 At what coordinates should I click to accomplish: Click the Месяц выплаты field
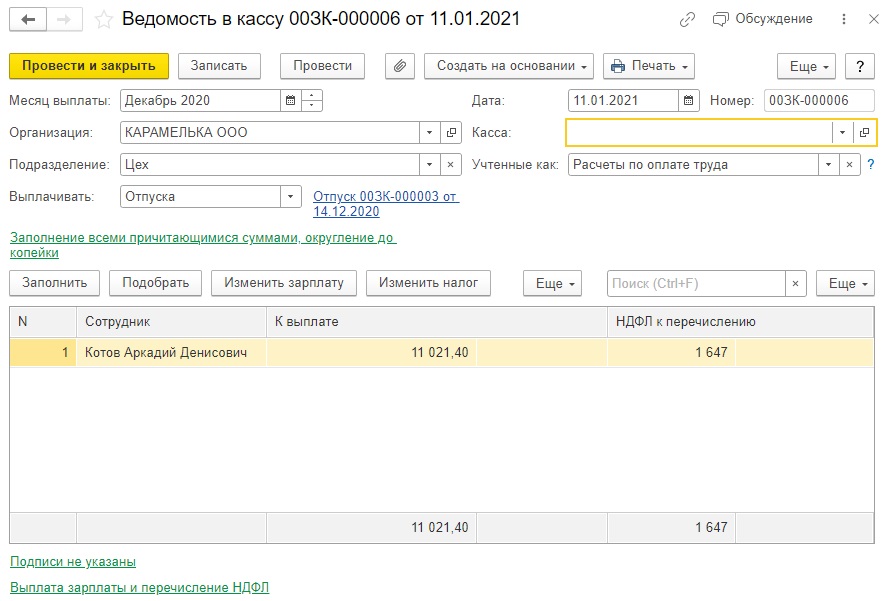pos(200,101)
